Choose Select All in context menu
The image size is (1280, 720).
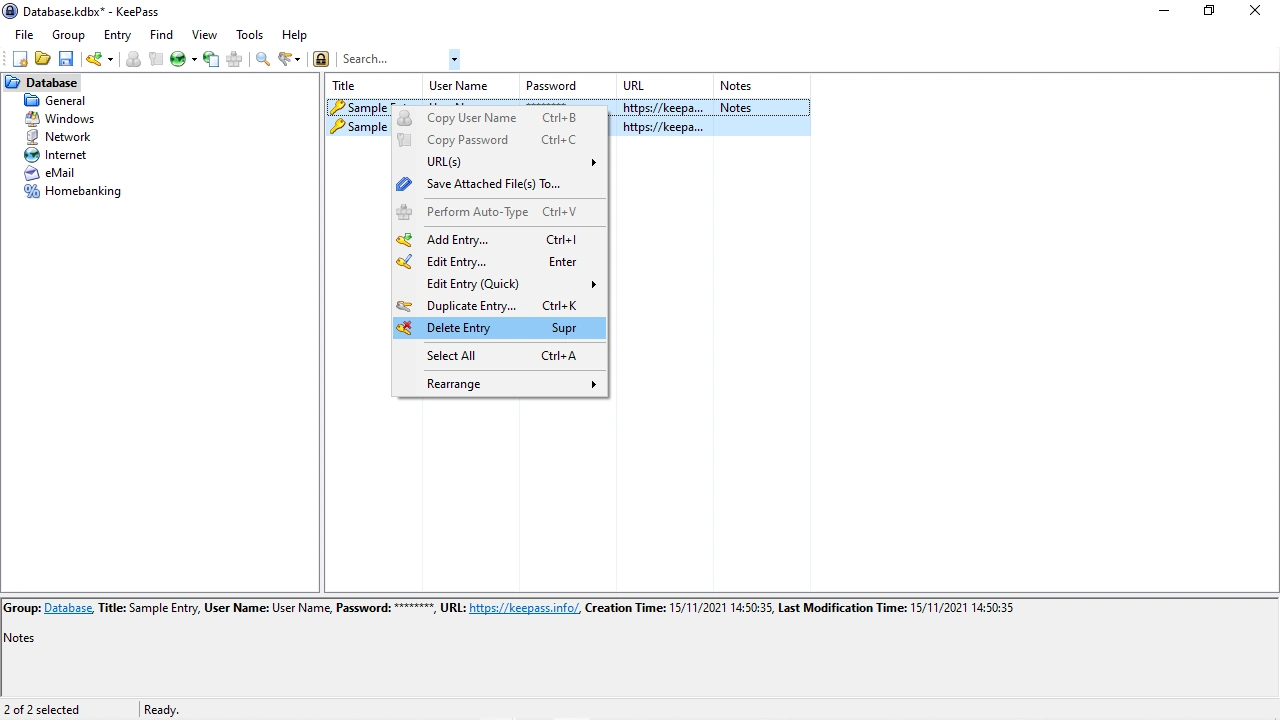tap(499, 356)
